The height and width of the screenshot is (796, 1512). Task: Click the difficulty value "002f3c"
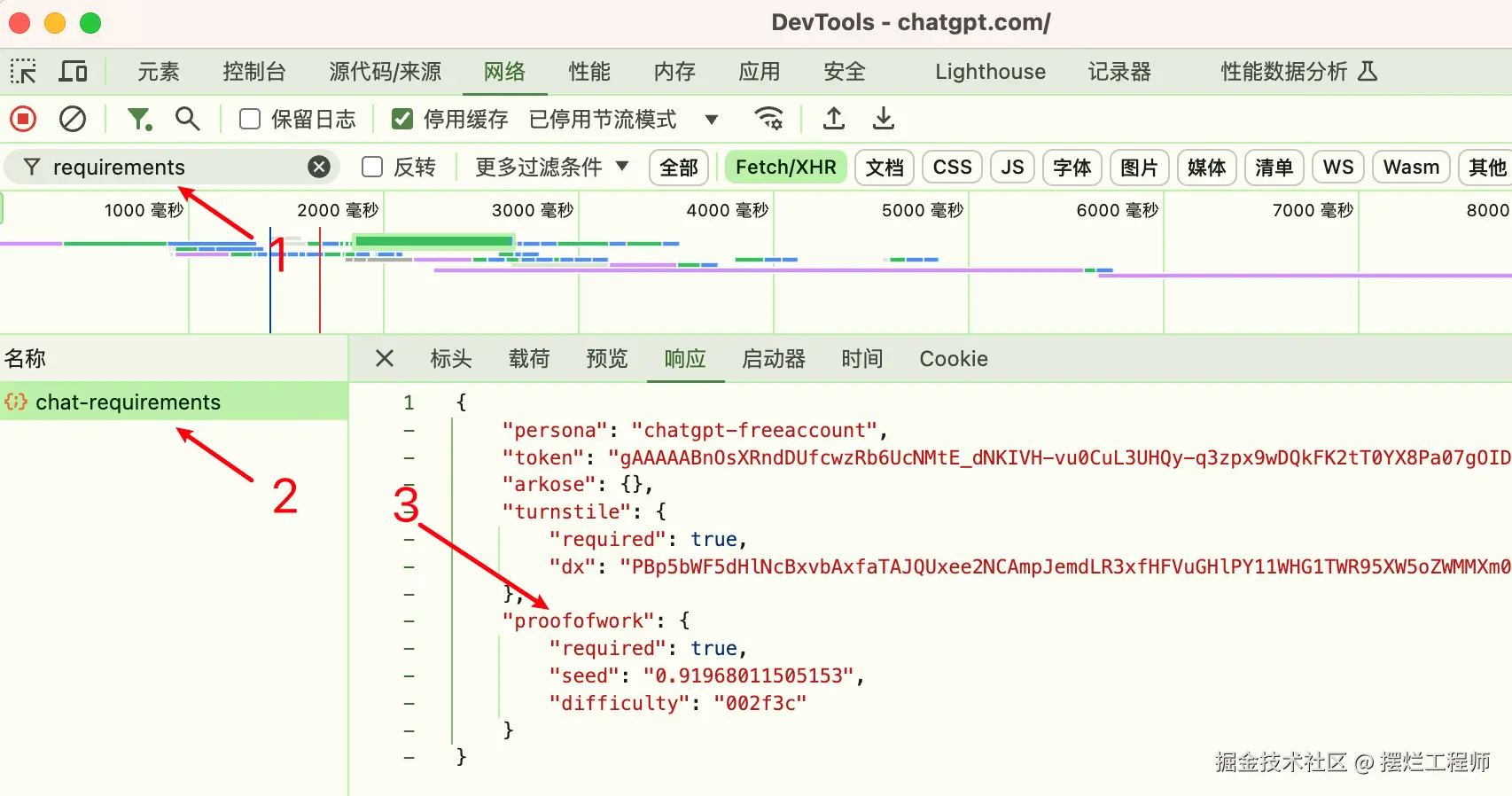click(760, 703)
